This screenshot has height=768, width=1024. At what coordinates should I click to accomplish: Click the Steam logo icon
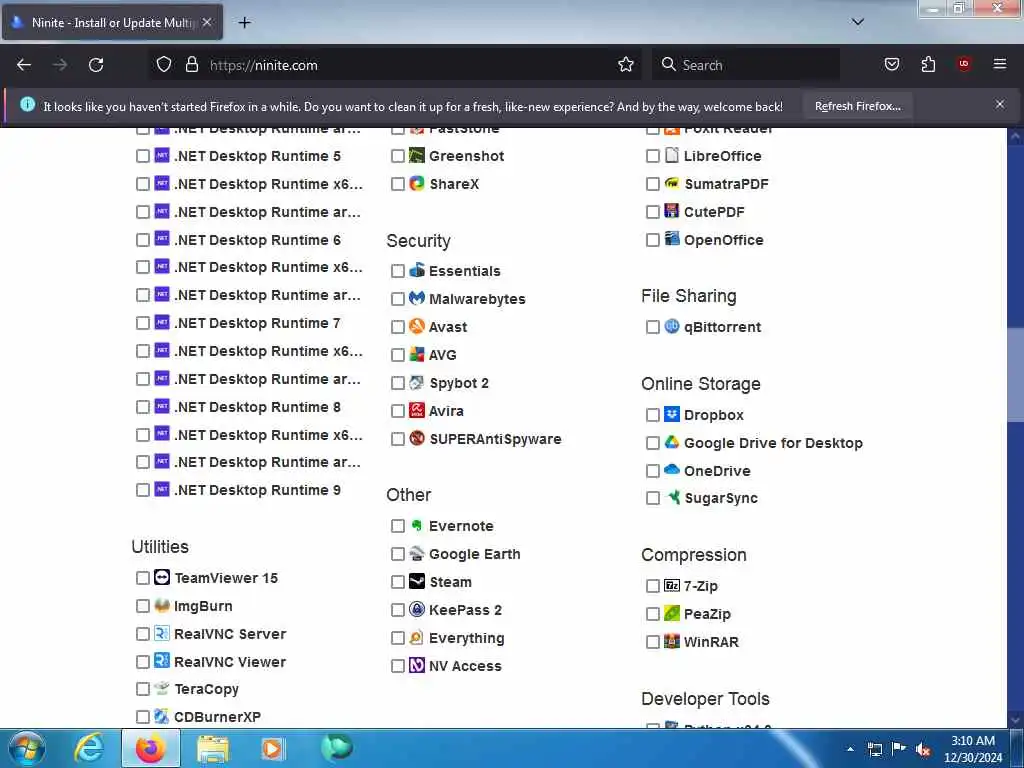click(417, 581)
